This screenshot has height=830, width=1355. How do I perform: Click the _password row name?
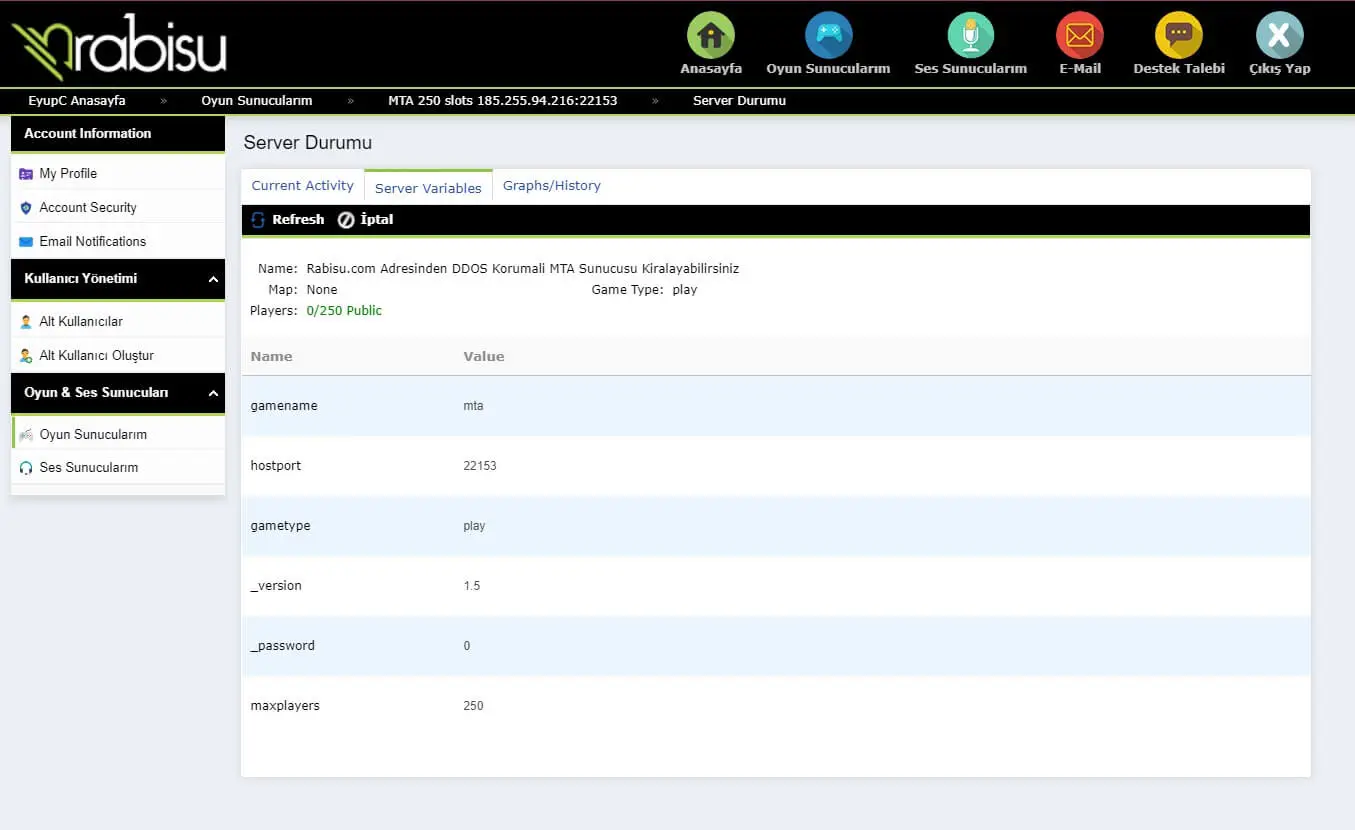point(282,646)
